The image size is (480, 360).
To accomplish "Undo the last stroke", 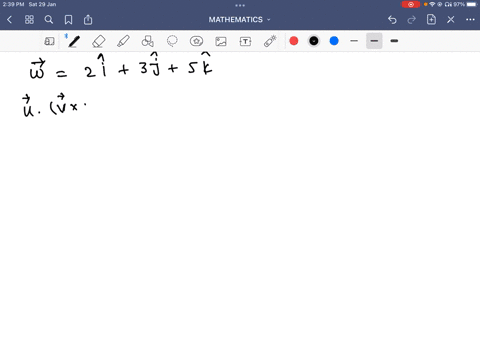I will point(392,20).
